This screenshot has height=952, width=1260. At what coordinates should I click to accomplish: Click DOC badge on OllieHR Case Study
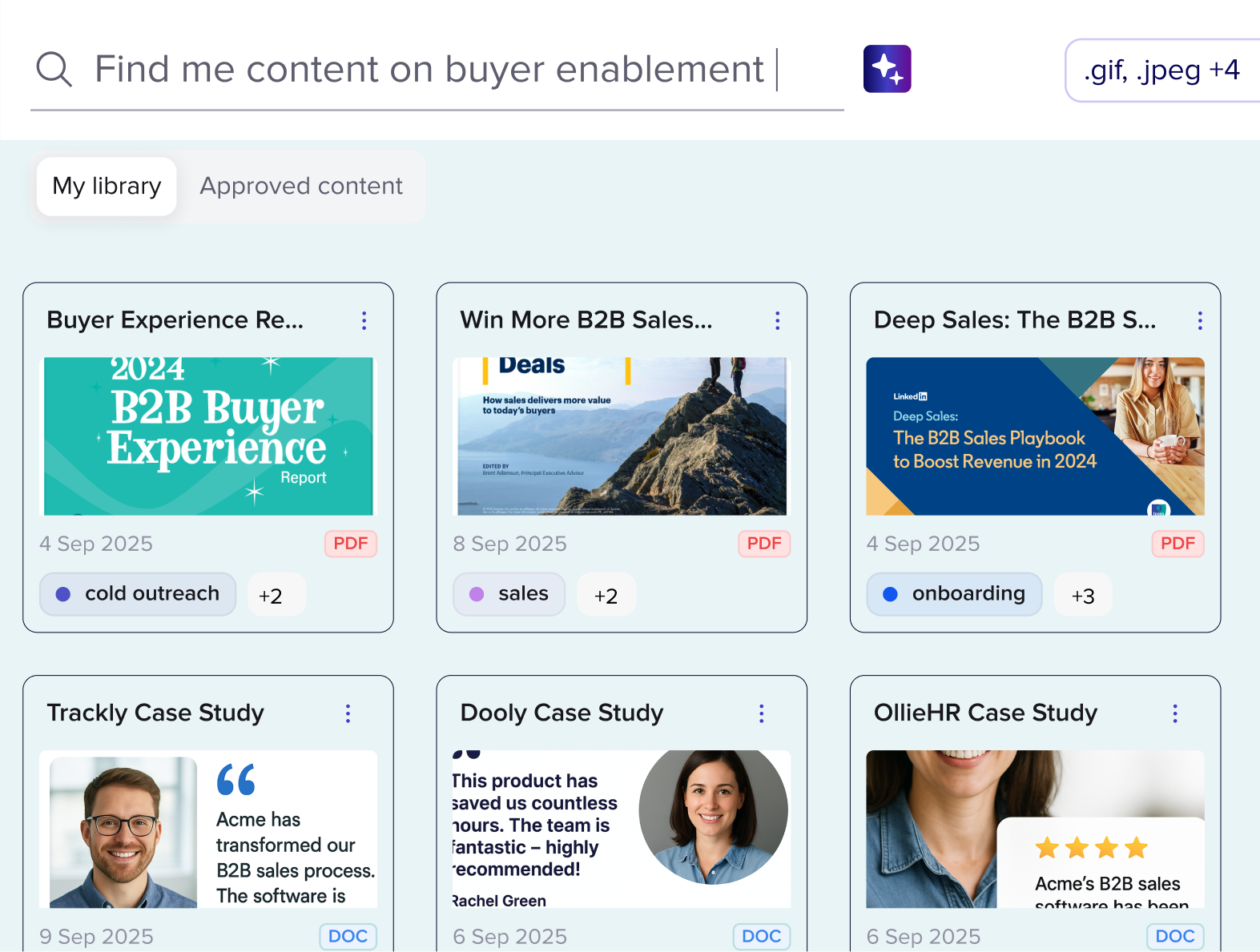(1175, 937)
